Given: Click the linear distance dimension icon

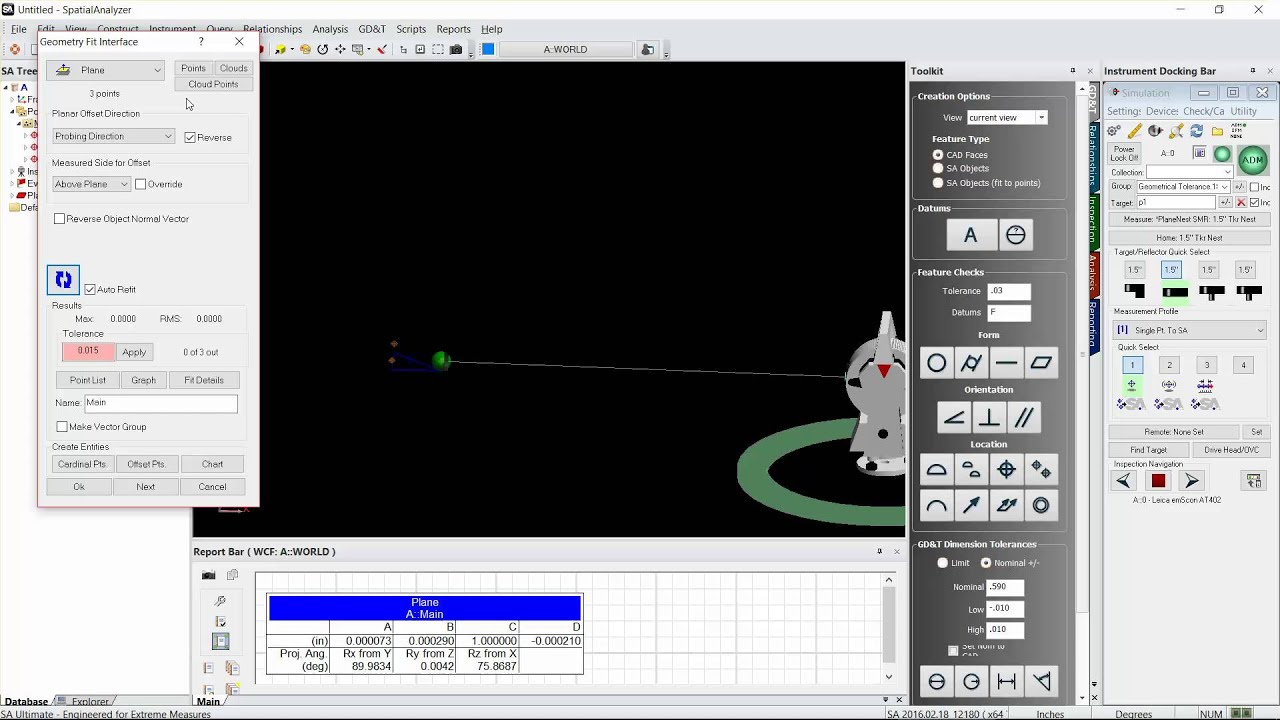Looking at the screenshot, I should 1007,681.
